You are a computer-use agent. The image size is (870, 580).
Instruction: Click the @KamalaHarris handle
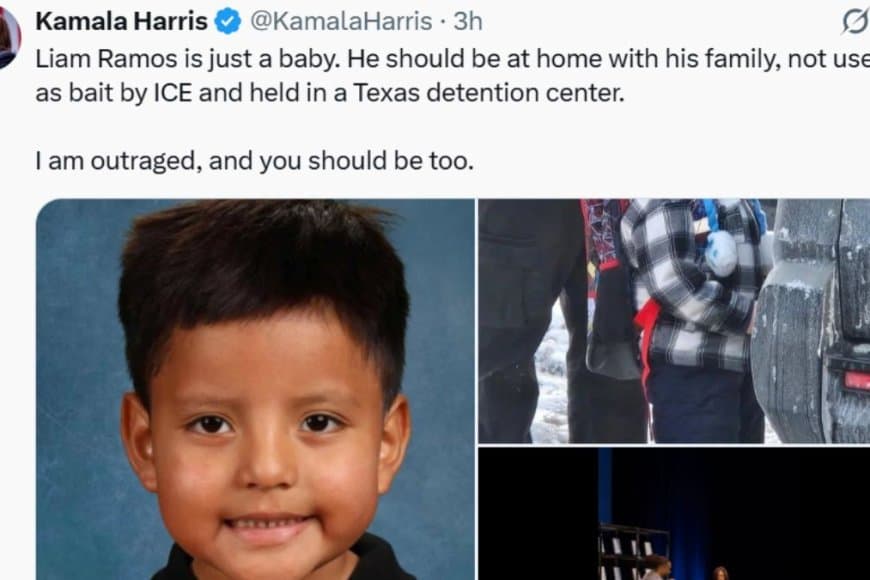341,22
